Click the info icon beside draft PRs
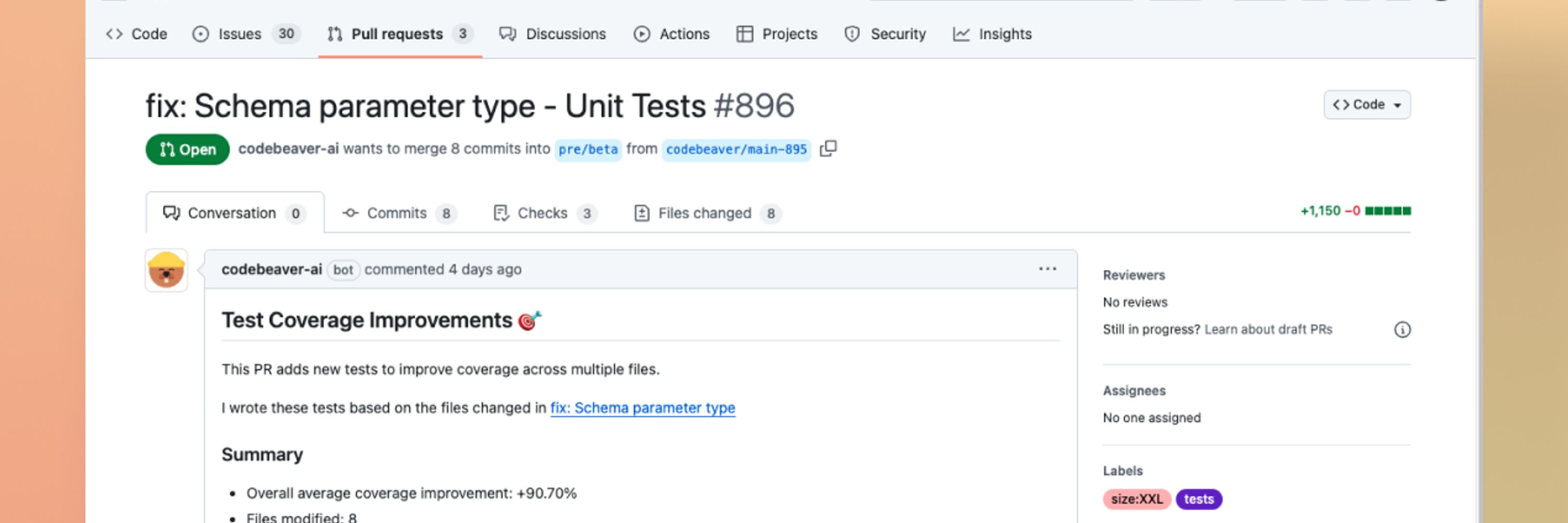This screenshot has height=523, width=1568. click(1402, 329)
